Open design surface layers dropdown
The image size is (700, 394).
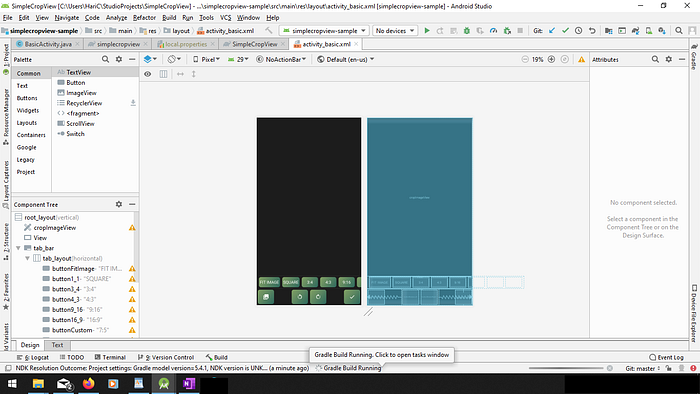pyautogui.click(x=150, y=59)
